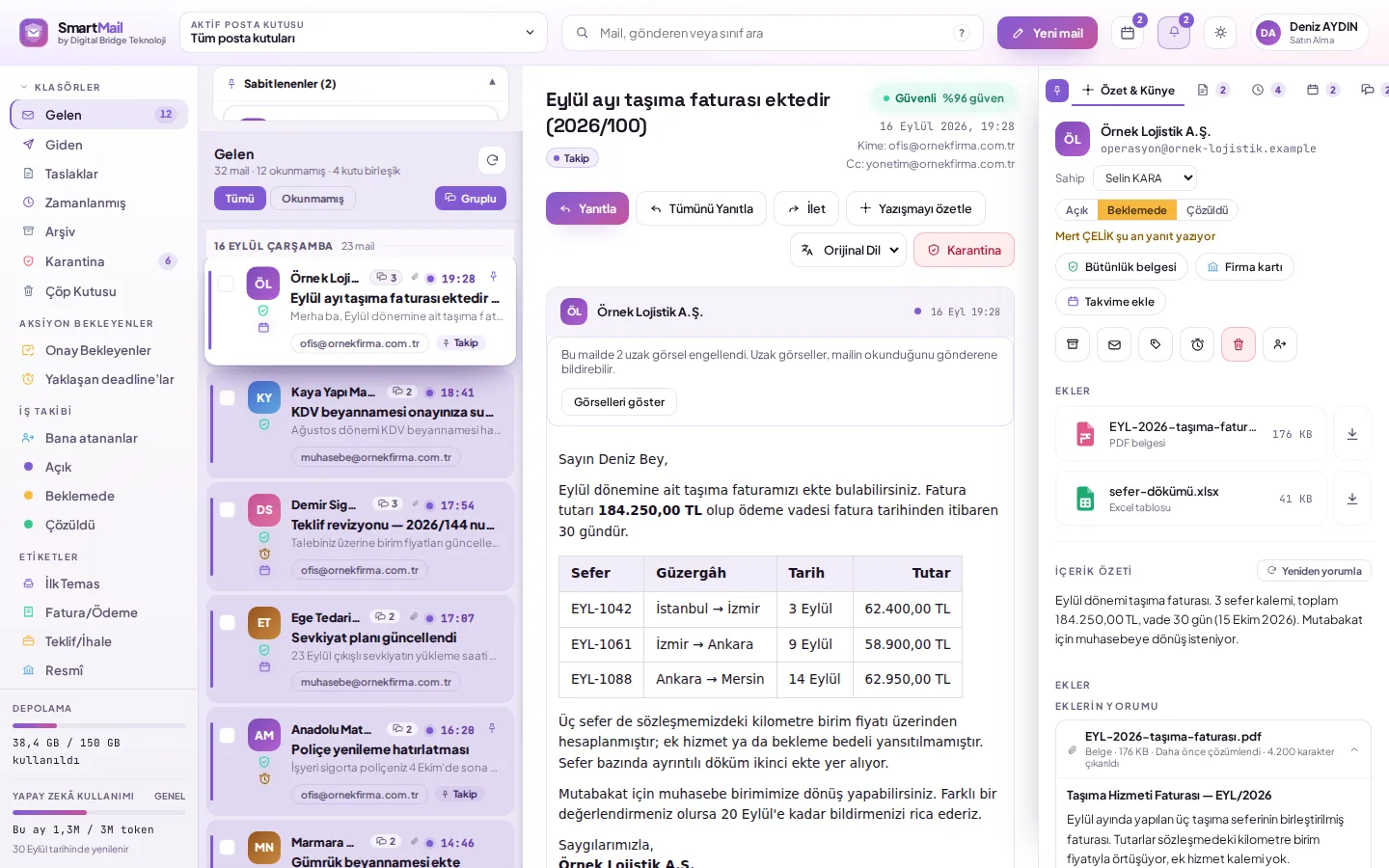Image resolution: width=1389 pixels, height=868 pixels.
Task: Refresh the Gelen mail list
Action: pos(492,160)
